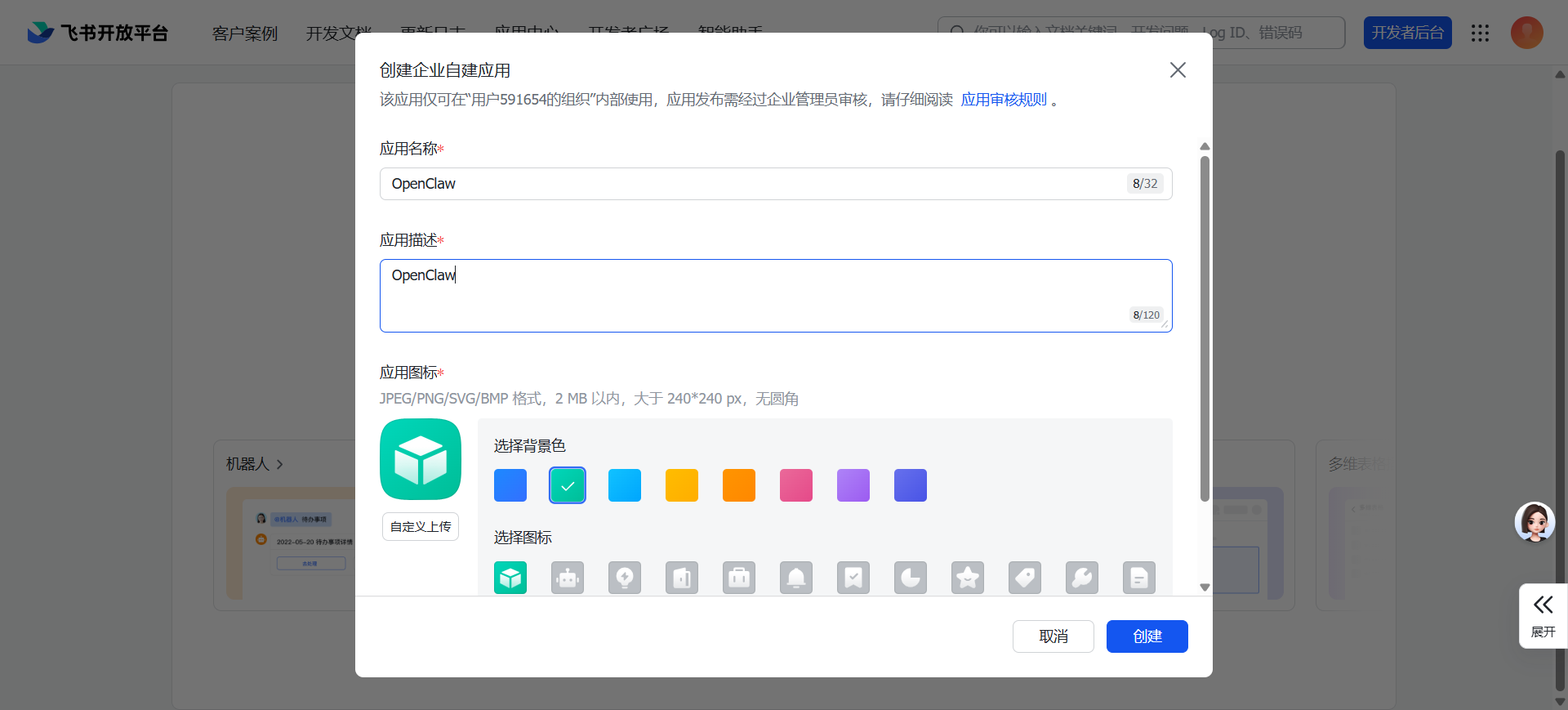
Task: Pick the star app icon
Action: coord(968,578)
